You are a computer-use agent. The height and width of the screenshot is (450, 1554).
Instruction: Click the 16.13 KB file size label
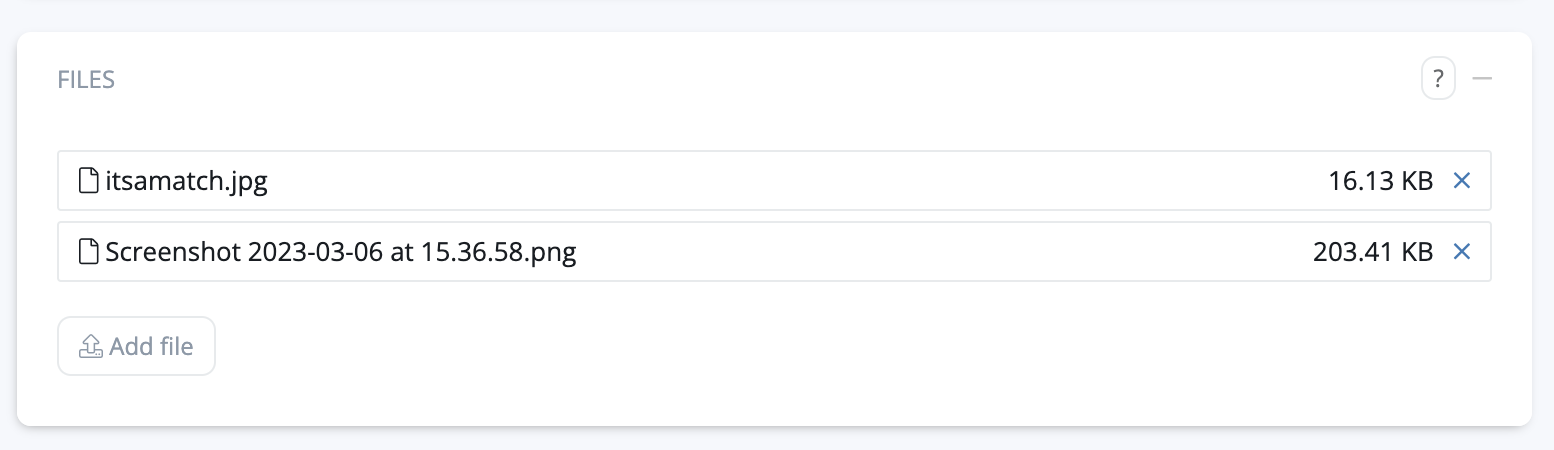pos(1380,181)
